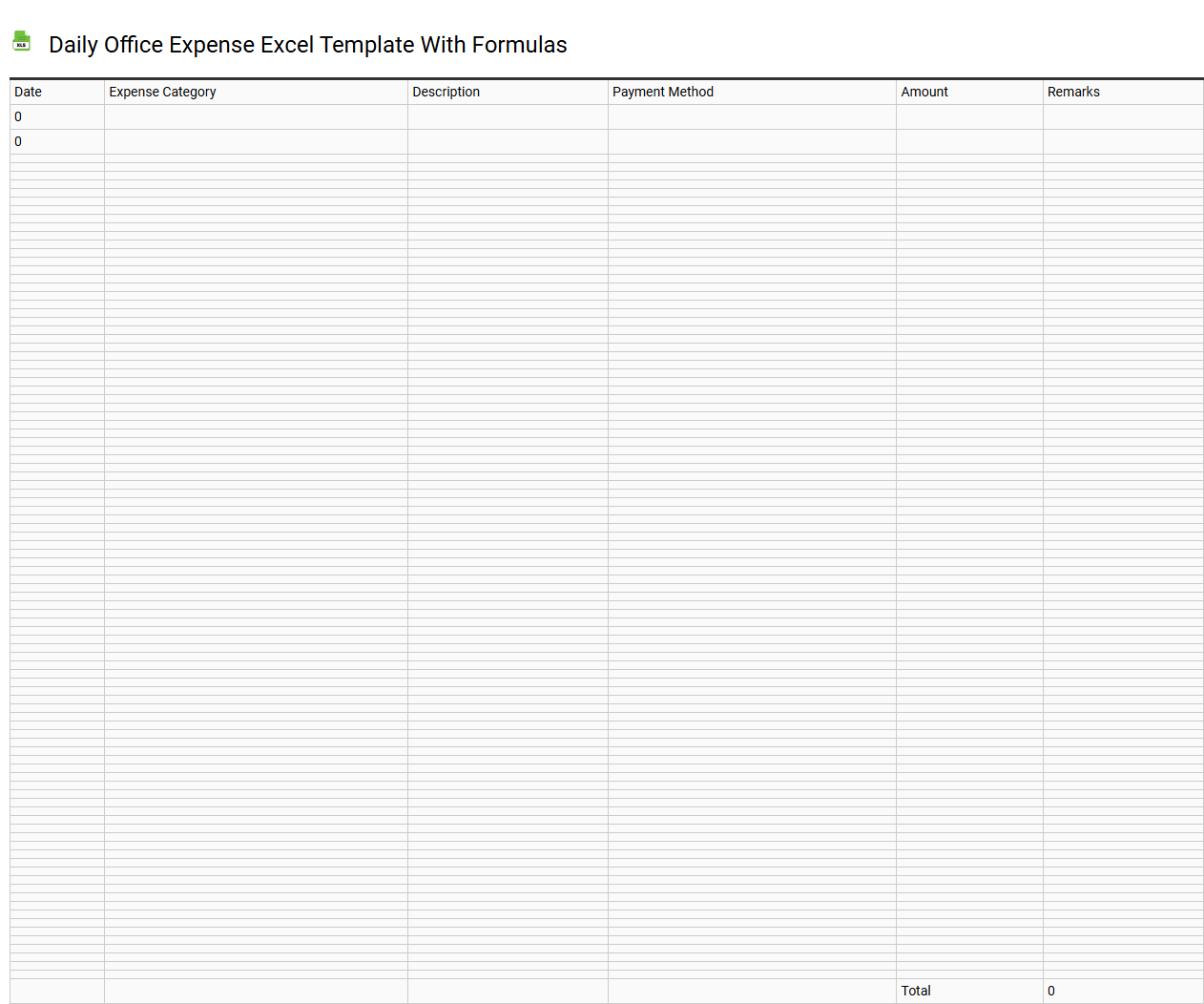This screenshot has height=1004, width=1204.
Task: Click the empty cell left of Total
Action: click(752, 991)
